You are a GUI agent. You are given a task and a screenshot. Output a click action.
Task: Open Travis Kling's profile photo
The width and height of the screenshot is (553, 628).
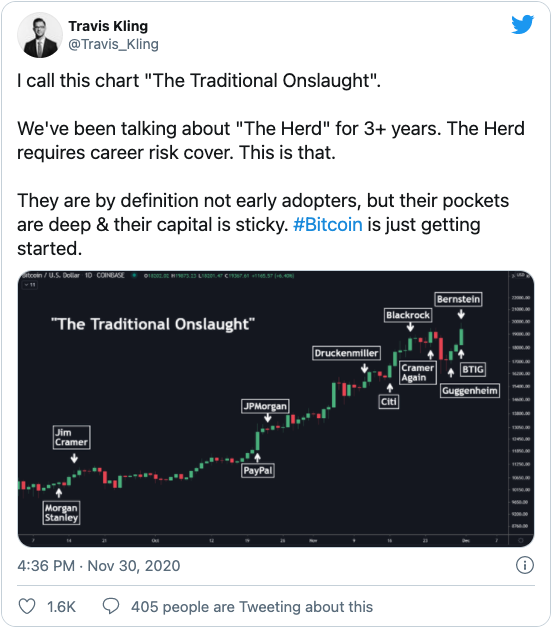tap(40, 35)
